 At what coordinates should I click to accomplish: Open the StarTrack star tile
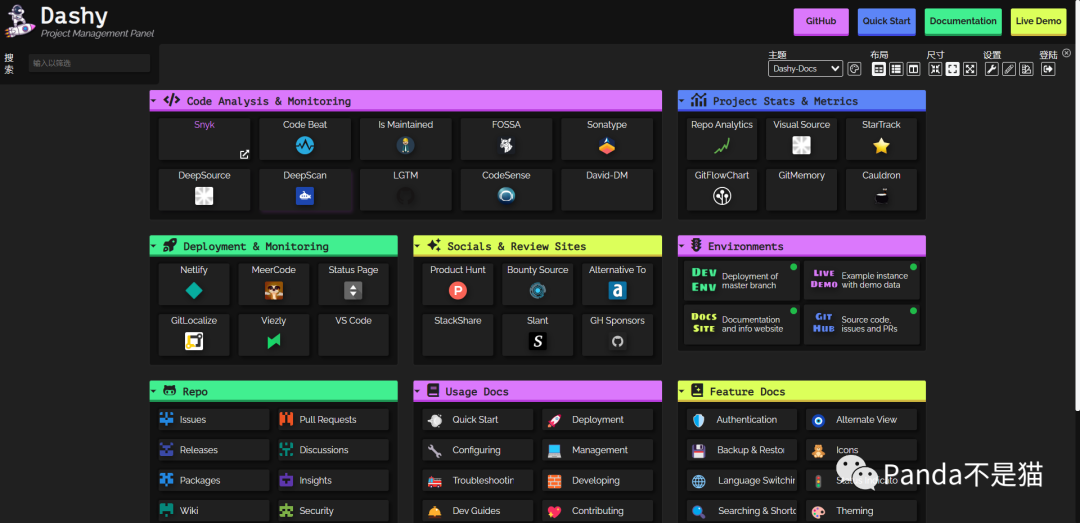click(x=881, y=139)
